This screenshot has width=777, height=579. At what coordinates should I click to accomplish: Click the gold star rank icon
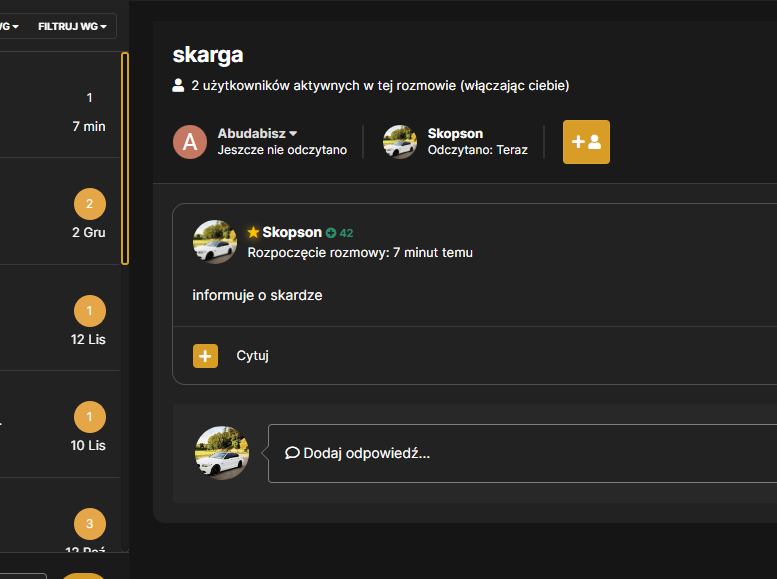[253, 232]
